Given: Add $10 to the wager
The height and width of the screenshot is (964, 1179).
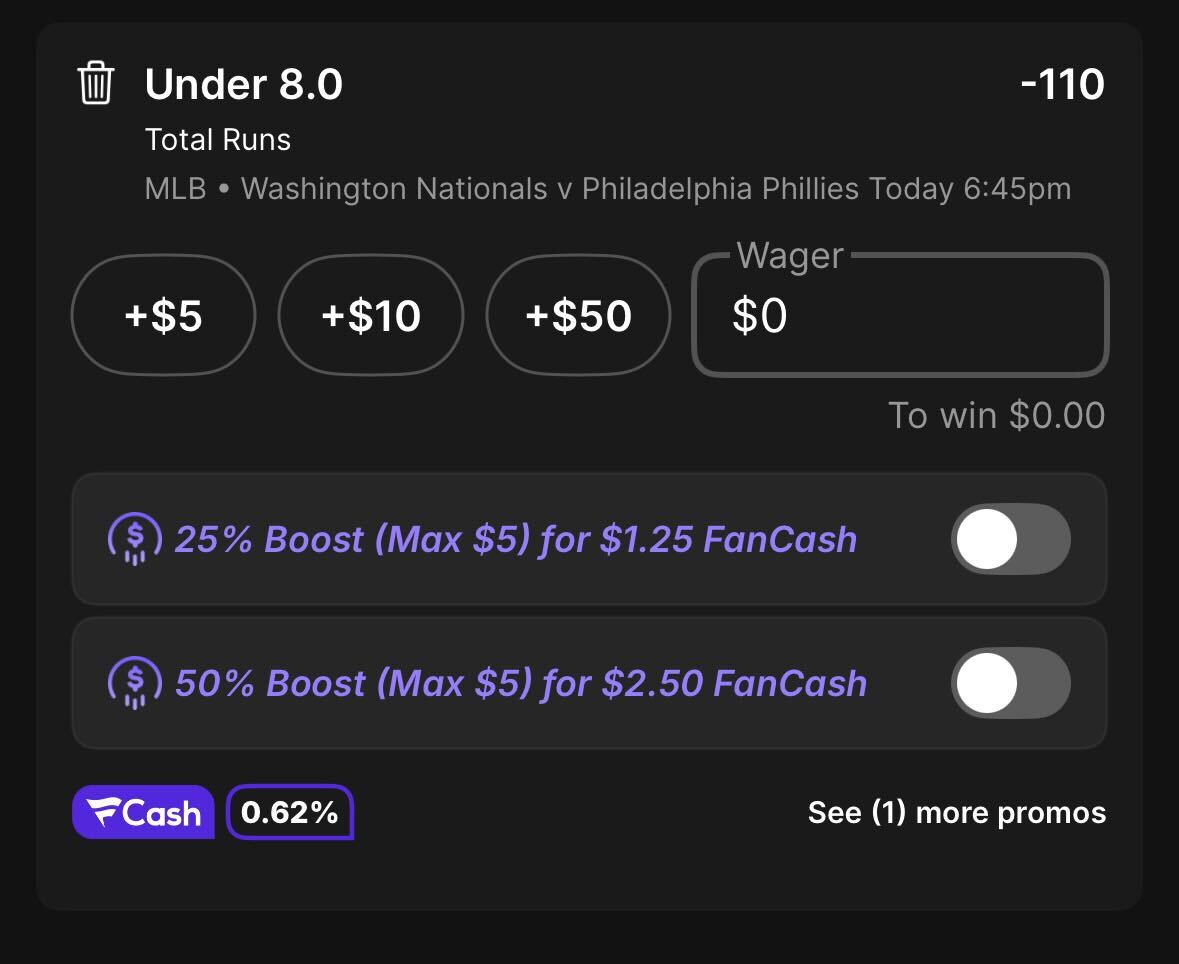Looking at the screenshot, I should (371, 314).
